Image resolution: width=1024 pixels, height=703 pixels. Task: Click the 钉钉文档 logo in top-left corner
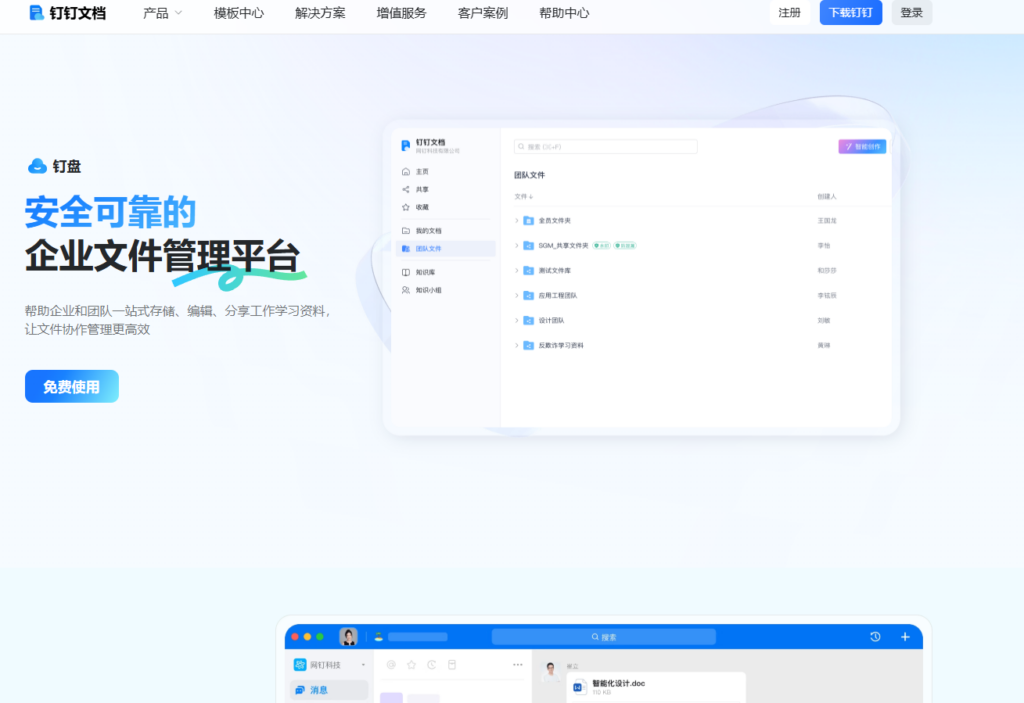(x=66, y=13)
